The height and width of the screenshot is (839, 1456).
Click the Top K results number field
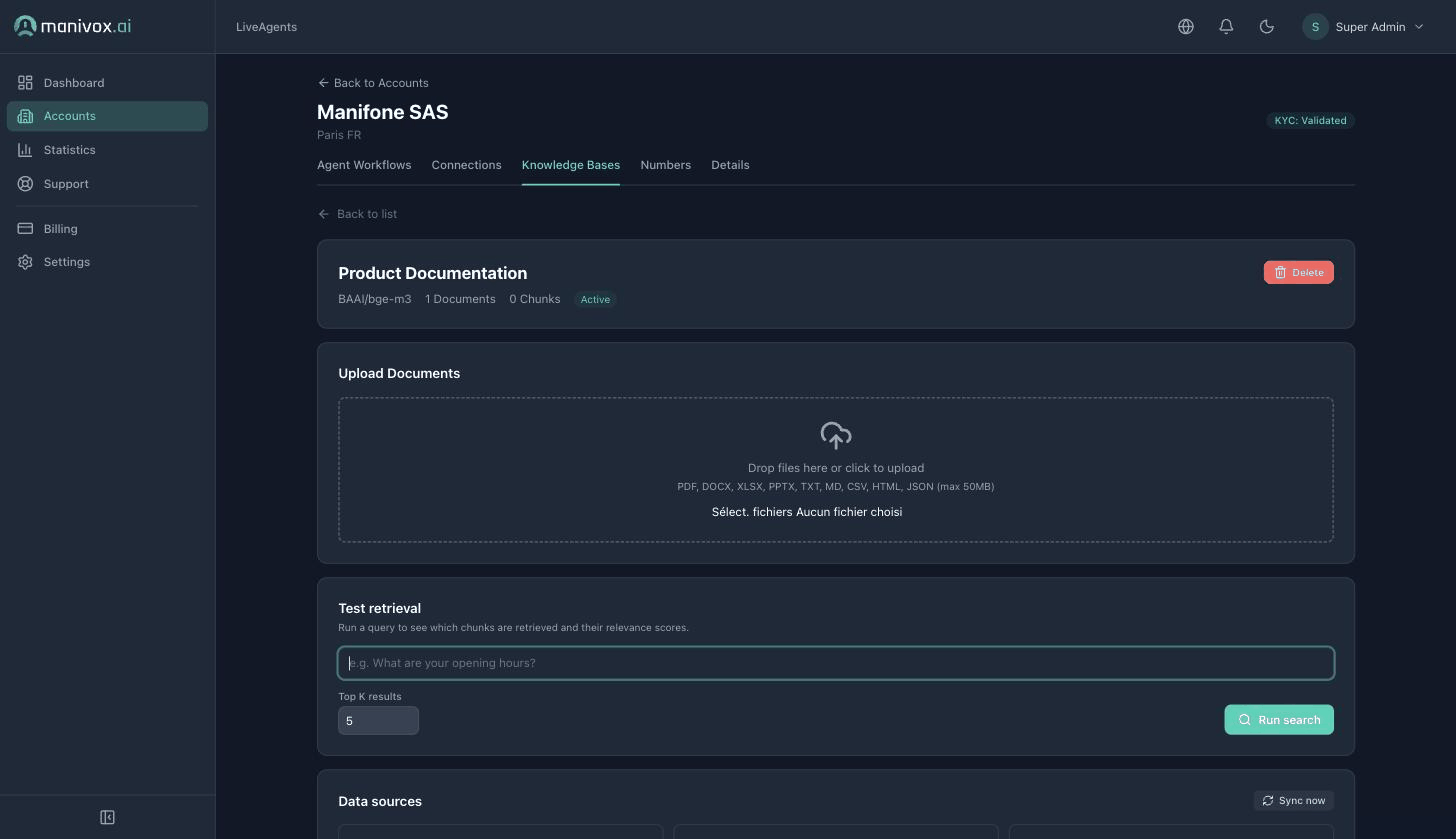[x=378, y=720]
